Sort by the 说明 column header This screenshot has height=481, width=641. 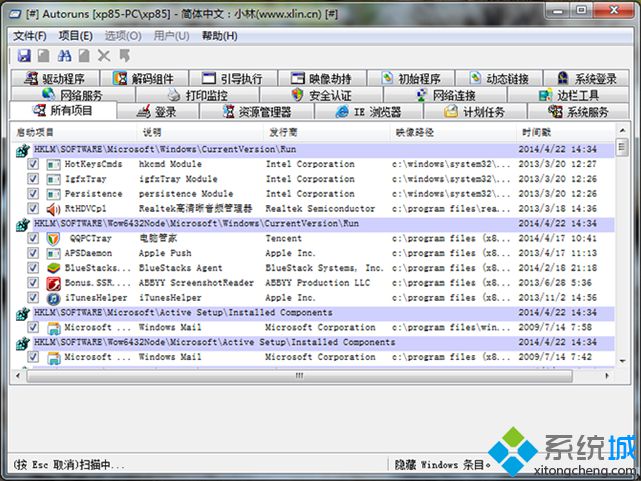[x=201, y=132]
